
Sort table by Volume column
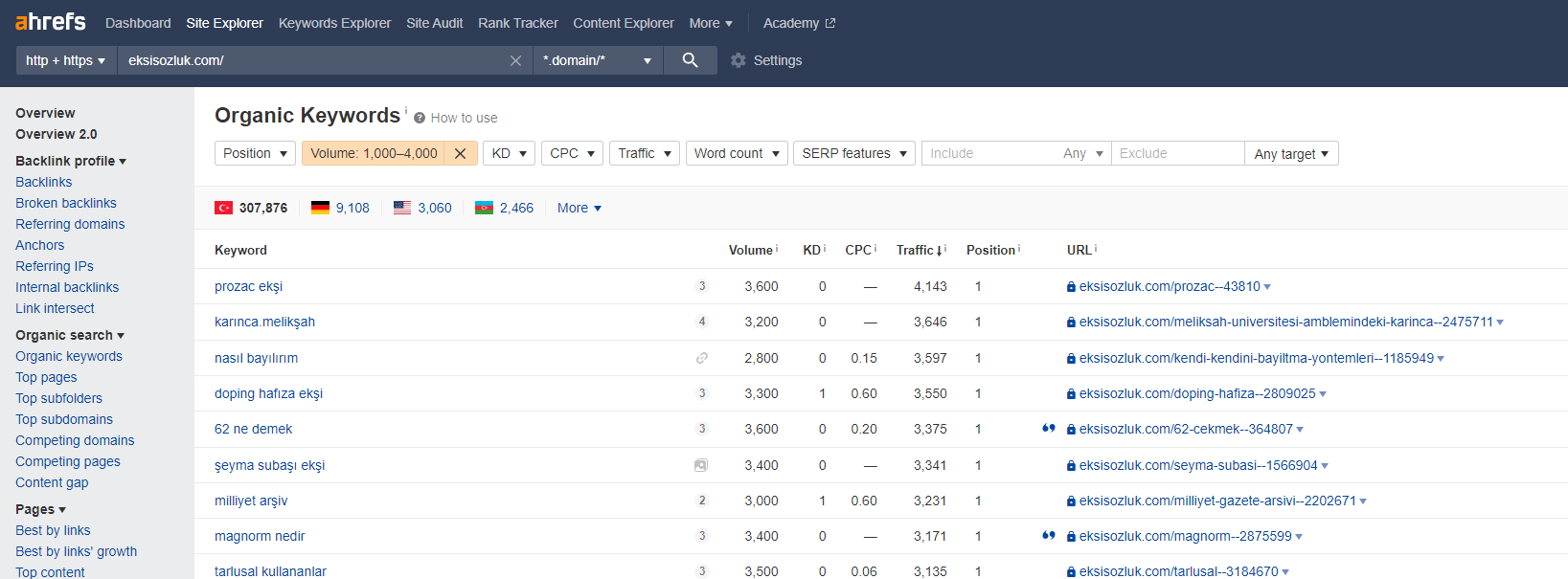point(753,250)
